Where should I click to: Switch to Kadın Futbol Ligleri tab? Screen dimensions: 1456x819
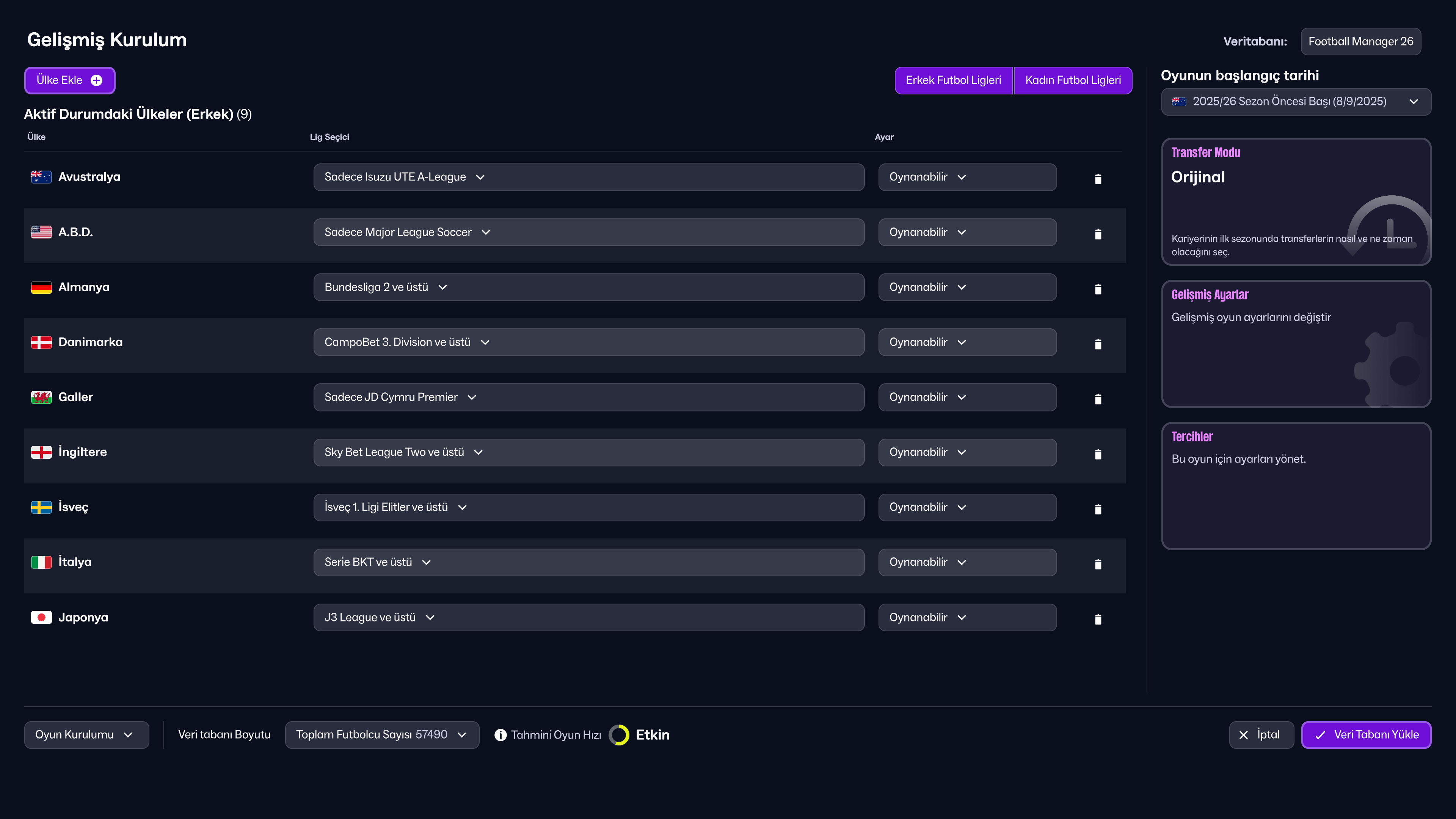point(1073,80)
